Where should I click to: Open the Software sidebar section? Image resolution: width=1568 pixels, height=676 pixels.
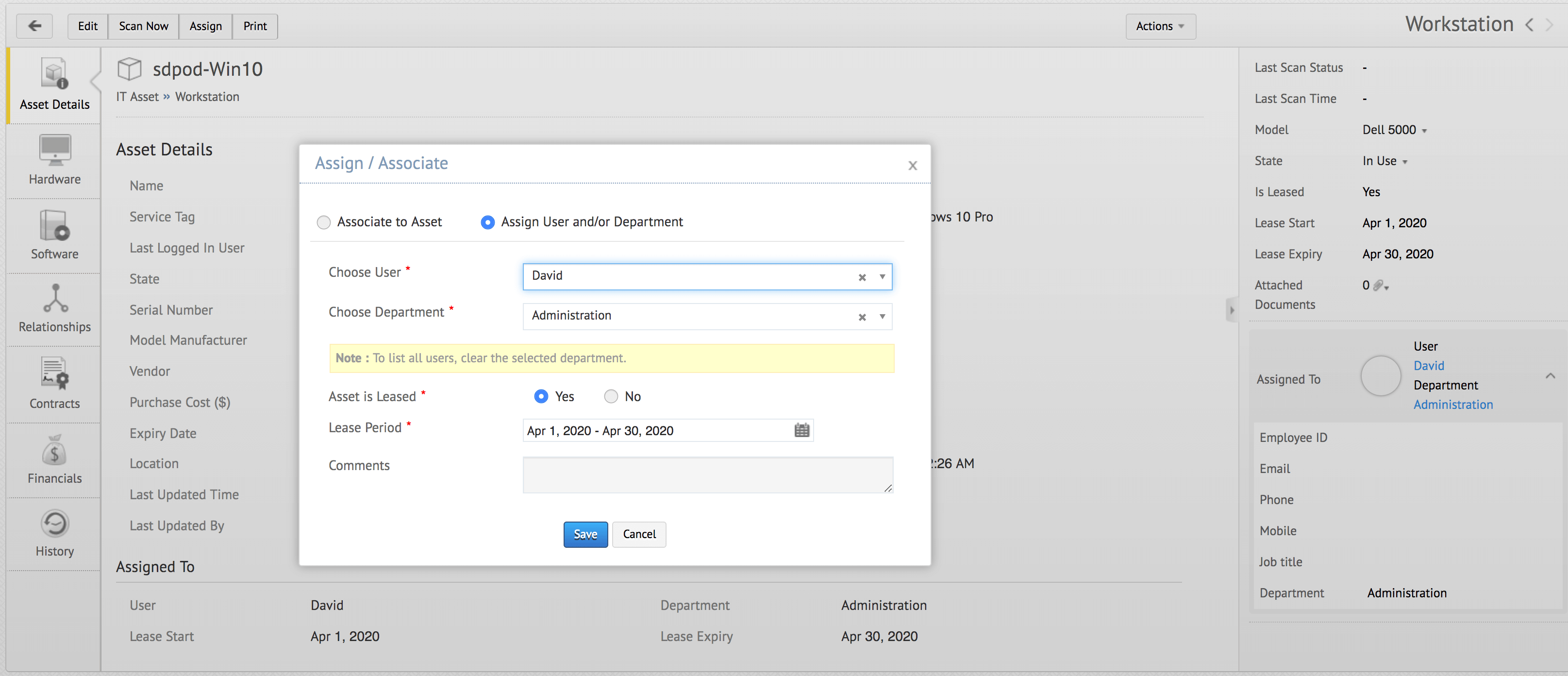point(55,235)
